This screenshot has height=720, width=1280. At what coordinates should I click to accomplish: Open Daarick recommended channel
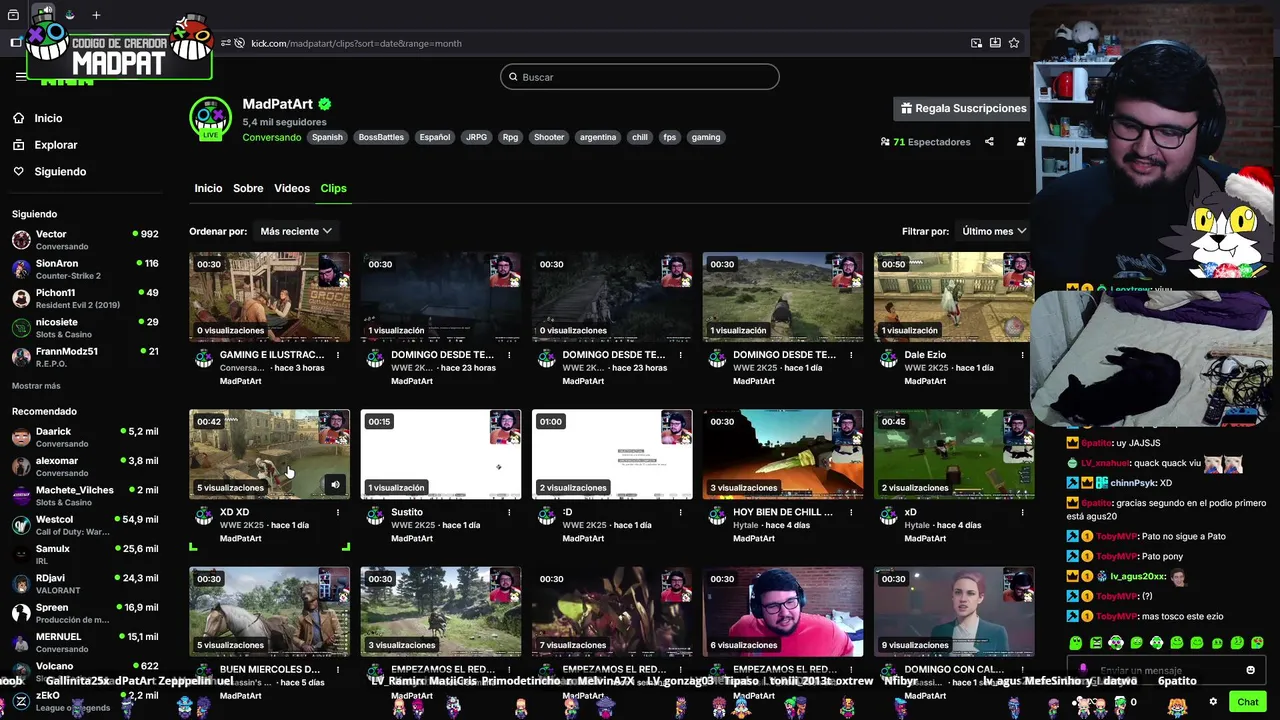pos(85,437)
